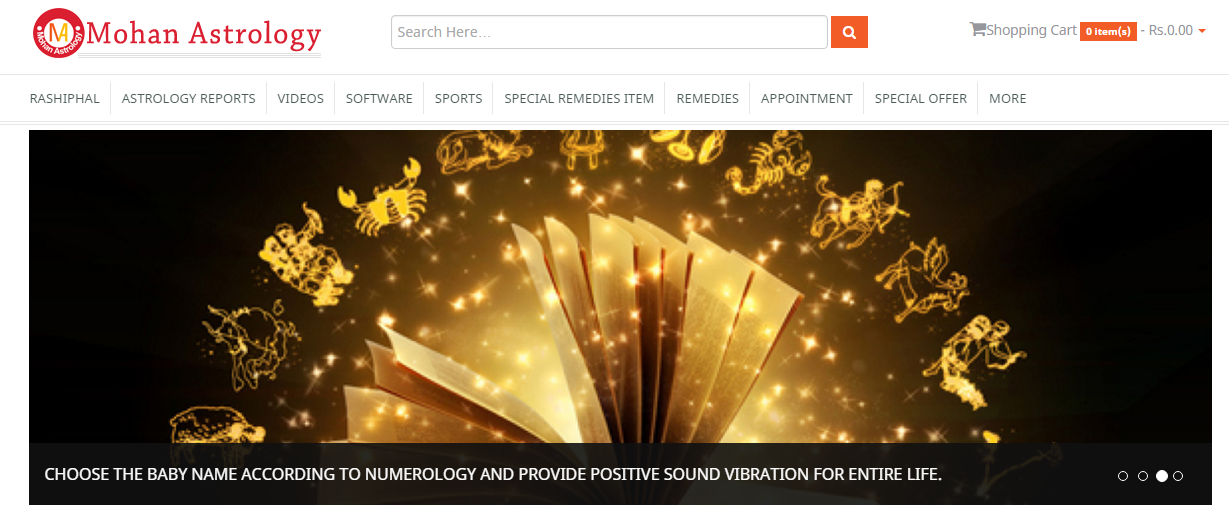Click the orange 0 item(s) badge
The height and width of the screenshot is (519, 1229).
coord(1108,31)
